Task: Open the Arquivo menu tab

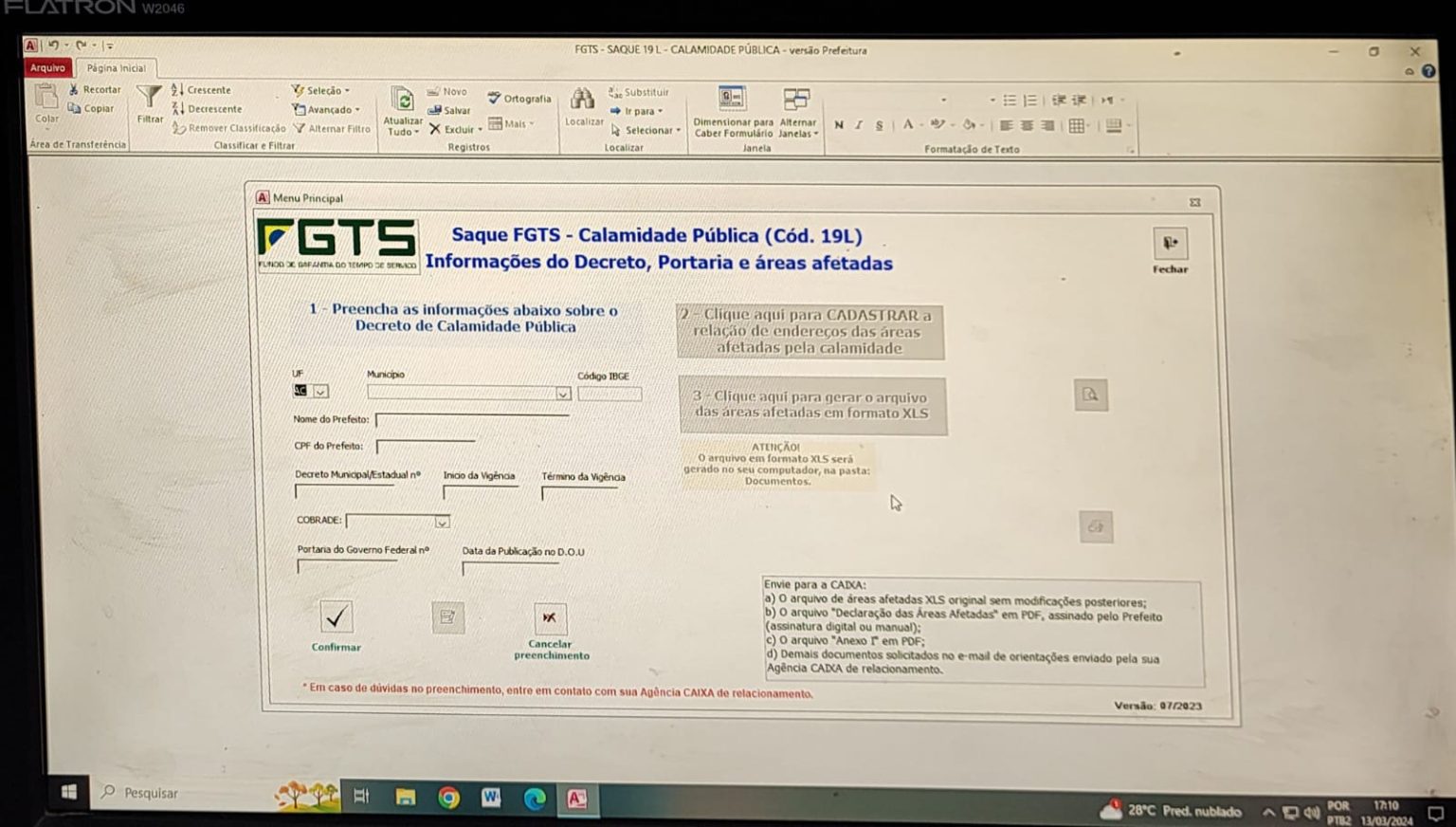Action: click(x=47, y=68)
